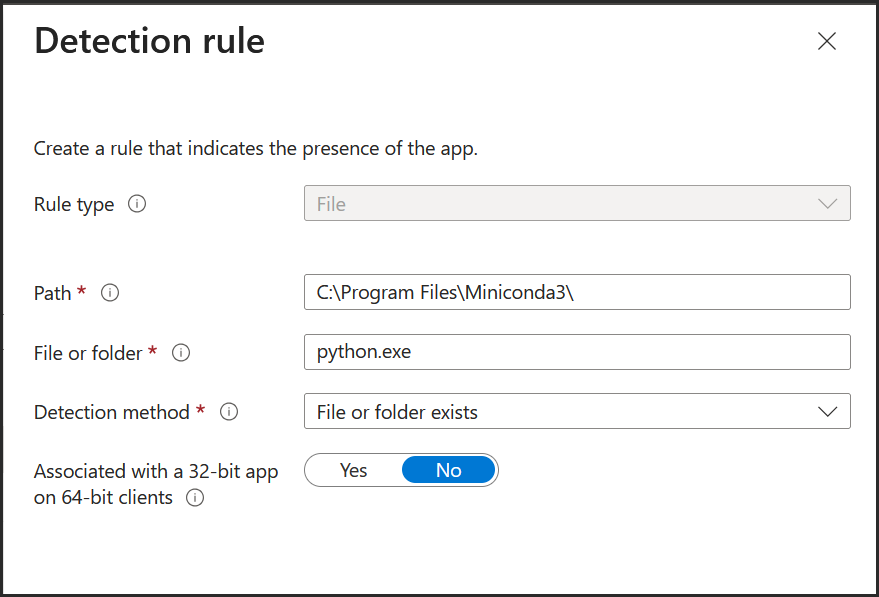Focus the File or folder field with python.exe
Screen dimensions: 879x597
click(577, 352)
